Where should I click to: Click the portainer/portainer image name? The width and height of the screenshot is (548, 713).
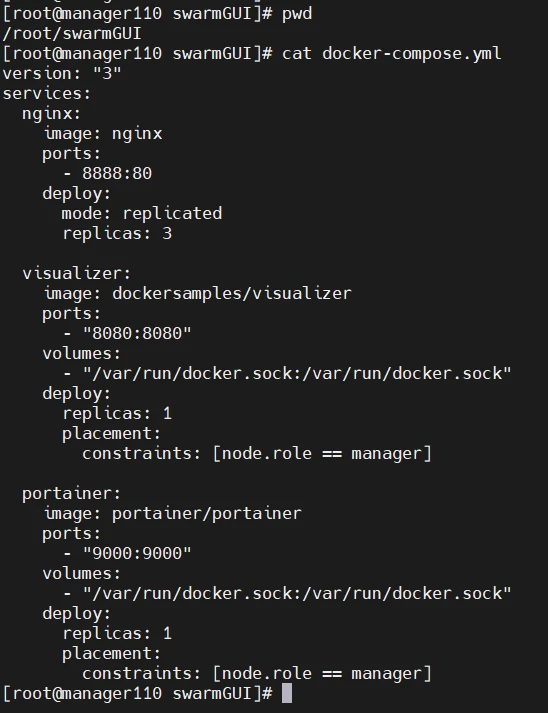(x=207, y=513)
